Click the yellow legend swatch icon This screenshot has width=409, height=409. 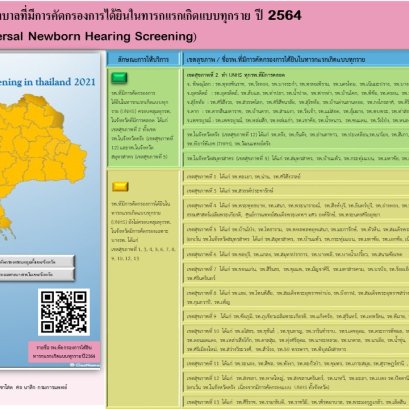120,187
